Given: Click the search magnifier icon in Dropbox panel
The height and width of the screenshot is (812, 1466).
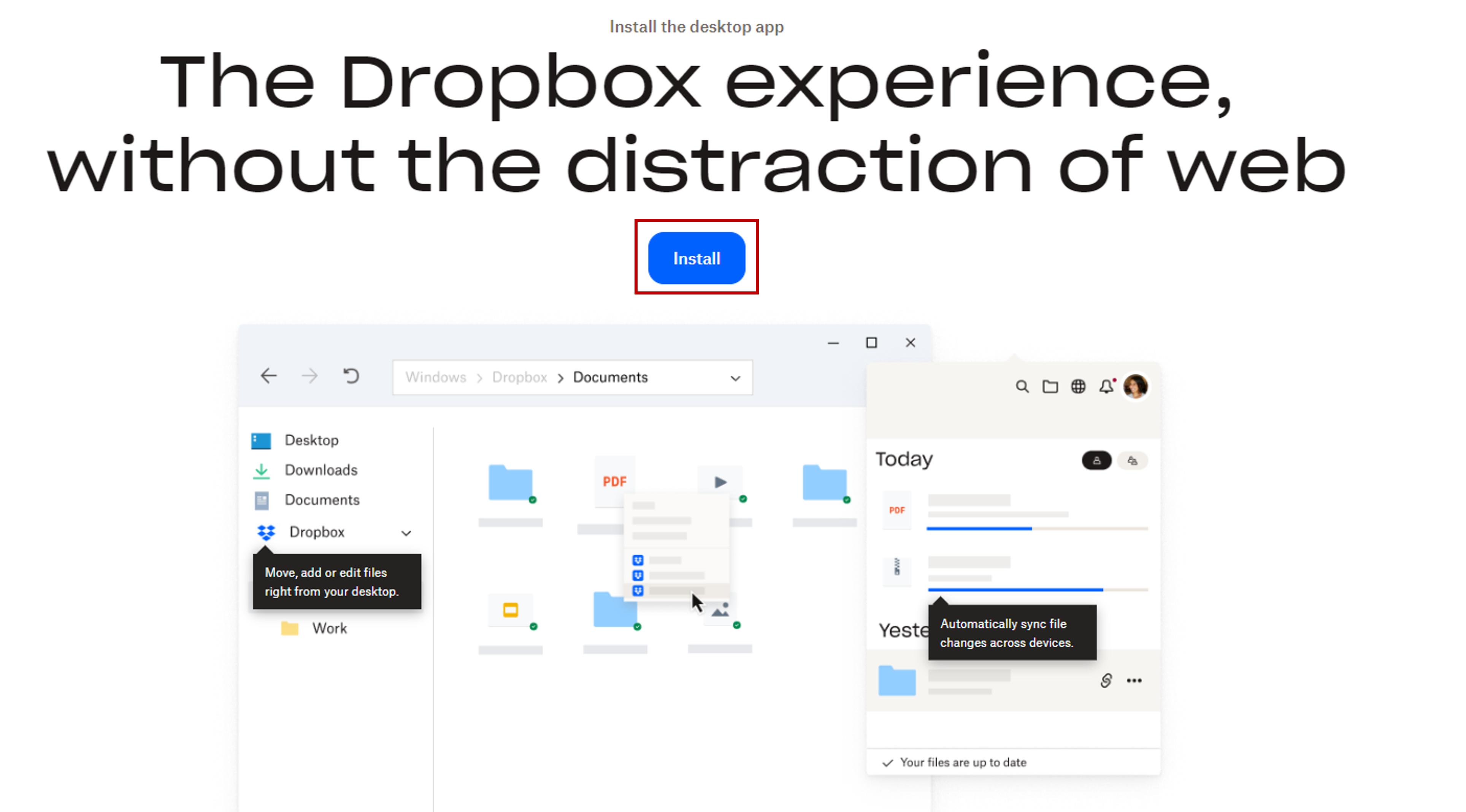Looking at the screenshot, I should [x=1022, y=387].
